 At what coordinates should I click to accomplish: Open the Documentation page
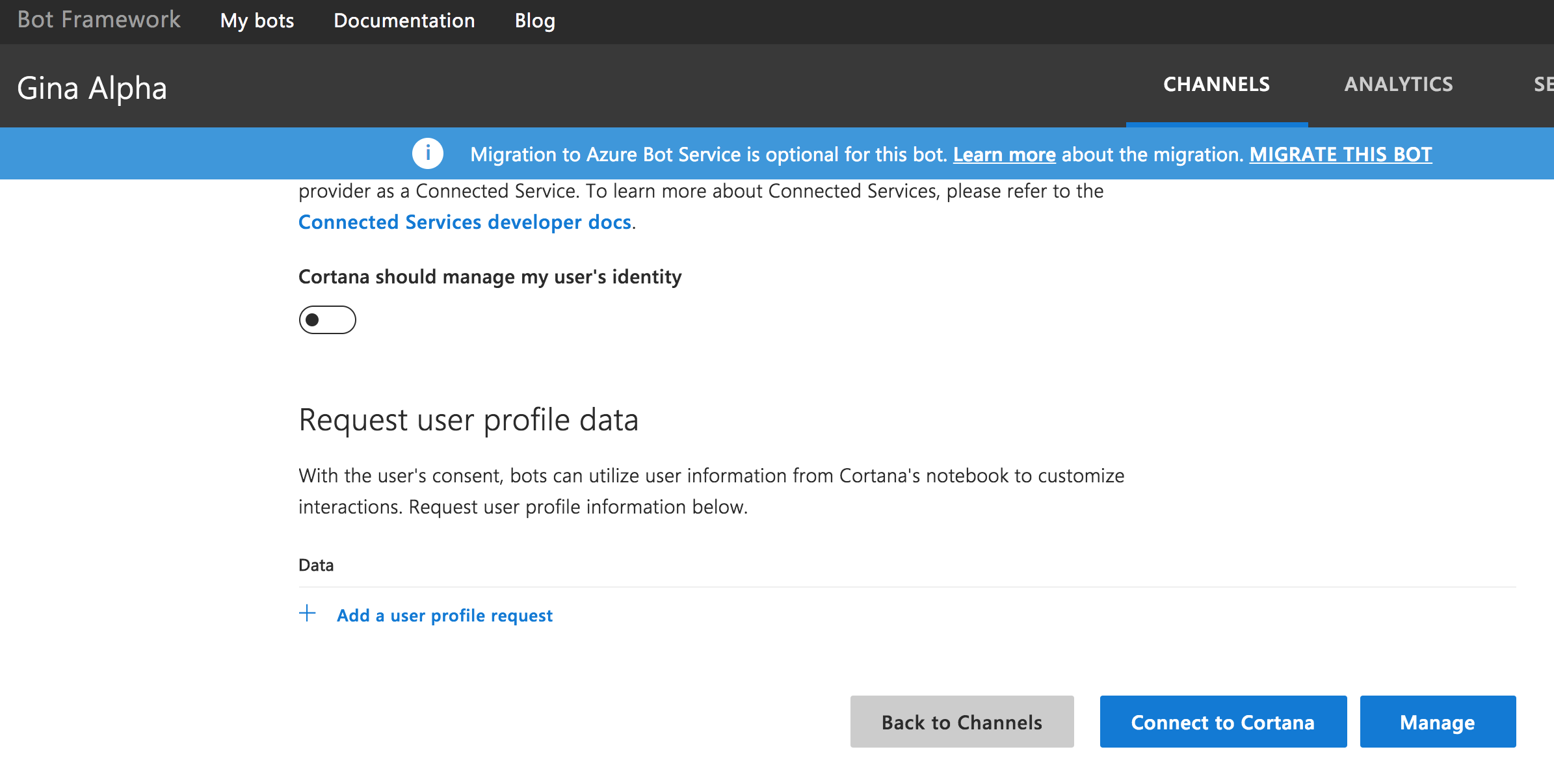pos(404,20)
